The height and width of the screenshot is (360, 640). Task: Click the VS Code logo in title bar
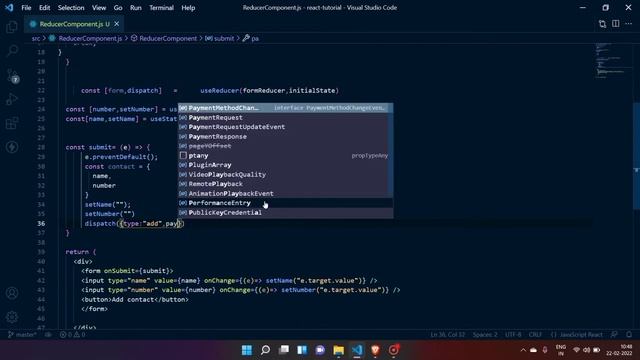pos(9,8)
